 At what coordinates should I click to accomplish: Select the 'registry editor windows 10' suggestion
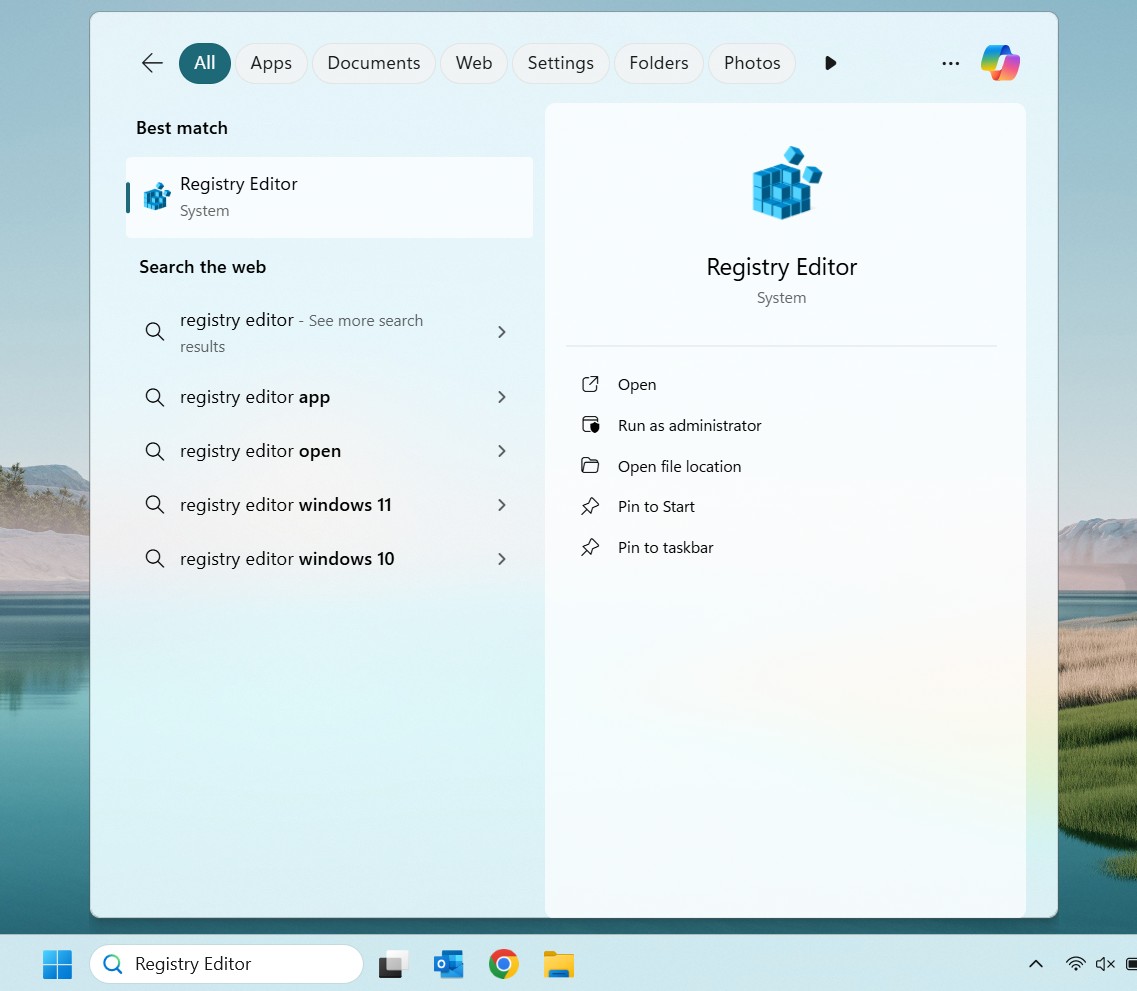pyautogui.click(x=329, y=559)
